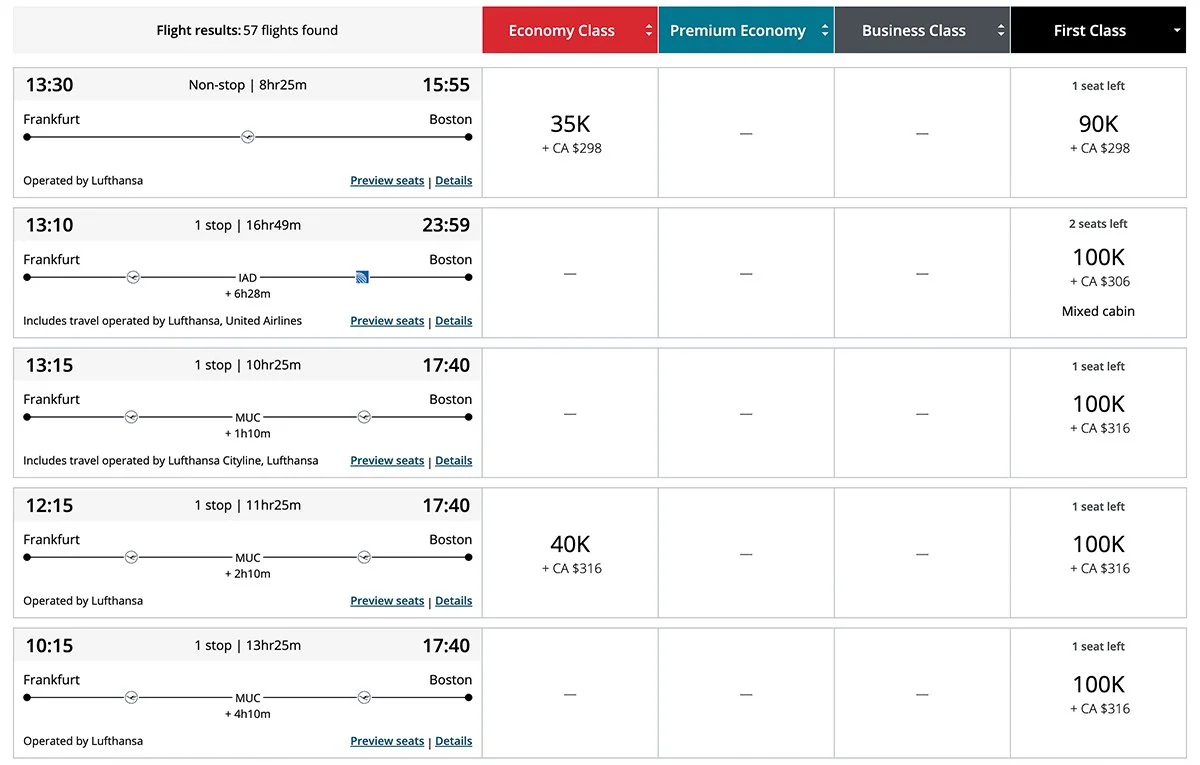Click 15:55 arrival time
This screenshot has height=765, width=1200.
[446, 85]
